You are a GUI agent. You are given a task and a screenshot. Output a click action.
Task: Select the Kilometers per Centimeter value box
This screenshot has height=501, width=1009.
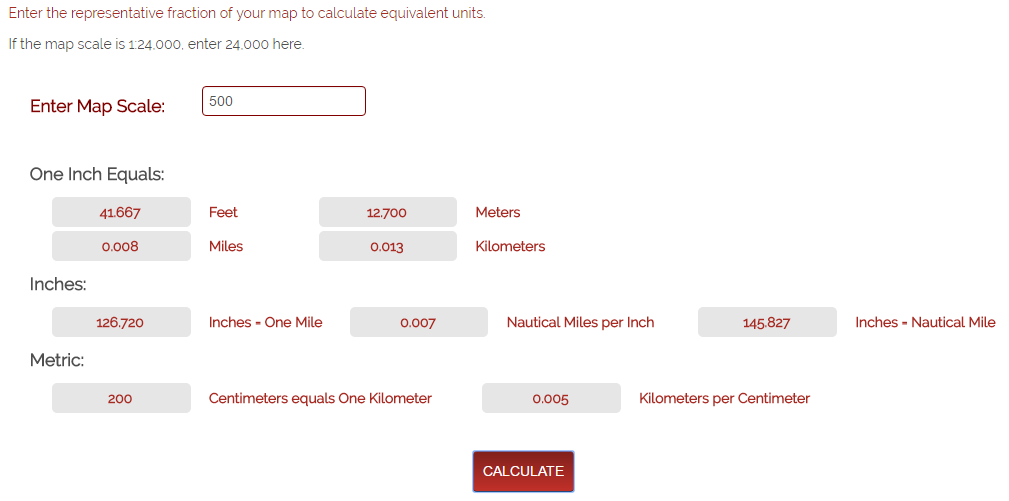[x=550, y=398]
